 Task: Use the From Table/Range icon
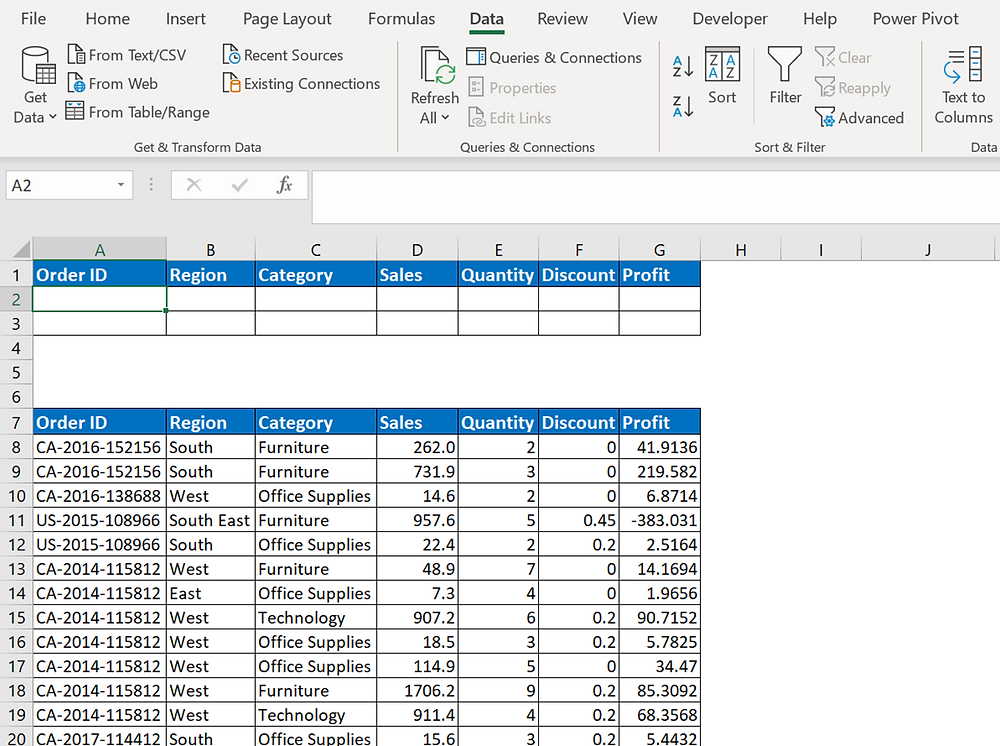pyautogui.click(x=75, y=111)
